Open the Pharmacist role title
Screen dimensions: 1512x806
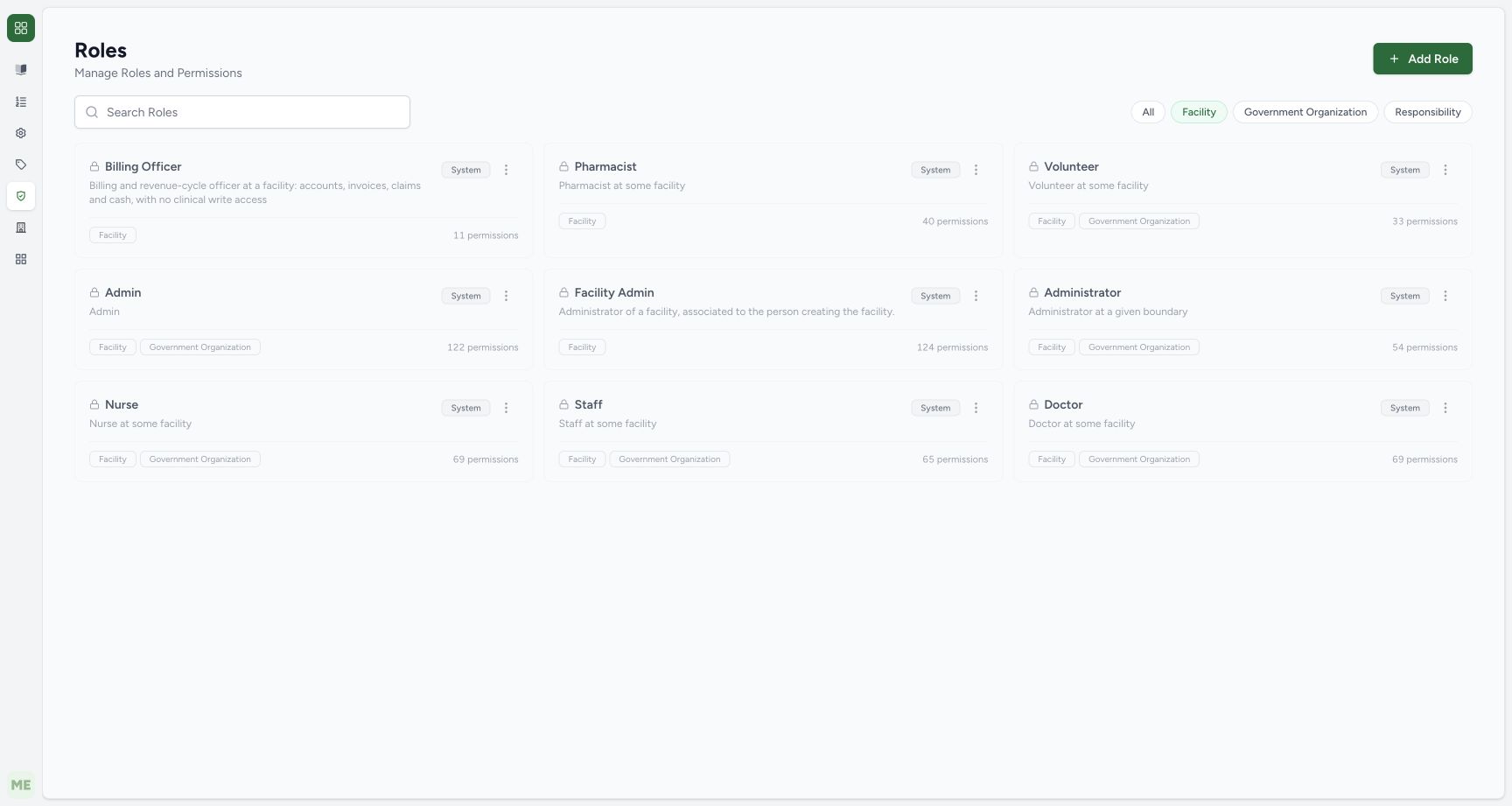605,166
